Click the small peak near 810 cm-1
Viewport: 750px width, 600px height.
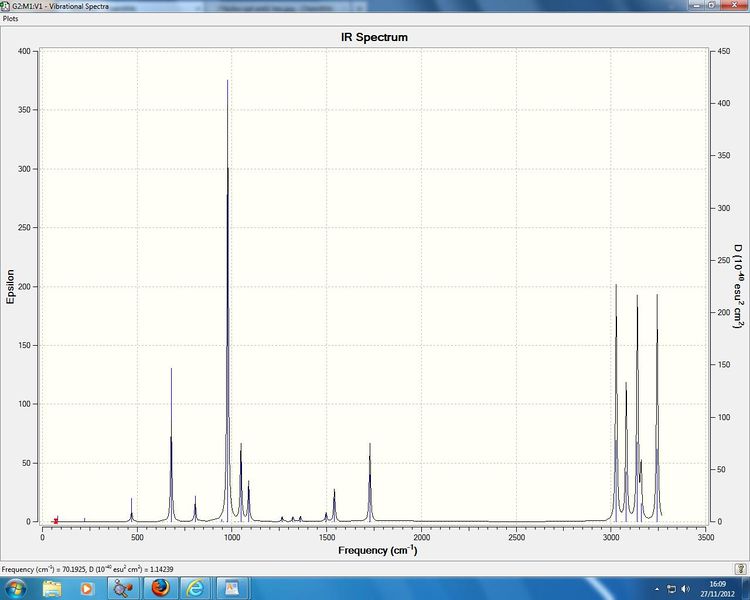click(195, 509)
